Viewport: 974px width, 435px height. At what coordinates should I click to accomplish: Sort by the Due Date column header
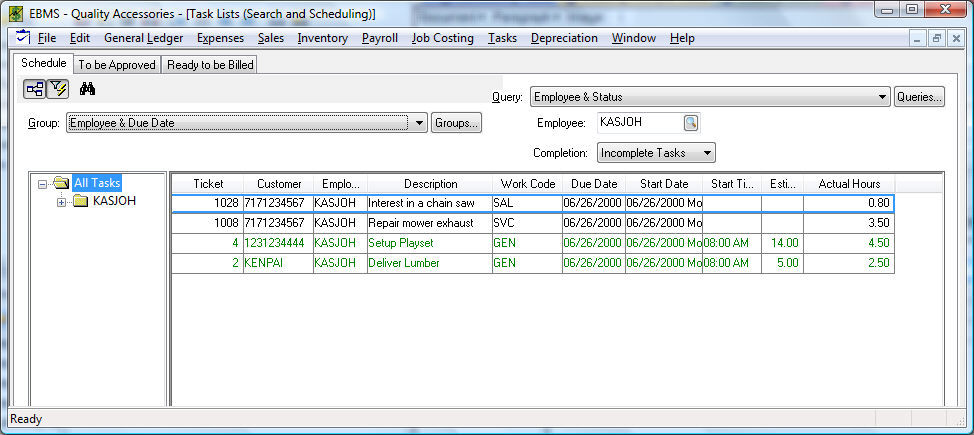pyautogui.click(x=593, y=184)
